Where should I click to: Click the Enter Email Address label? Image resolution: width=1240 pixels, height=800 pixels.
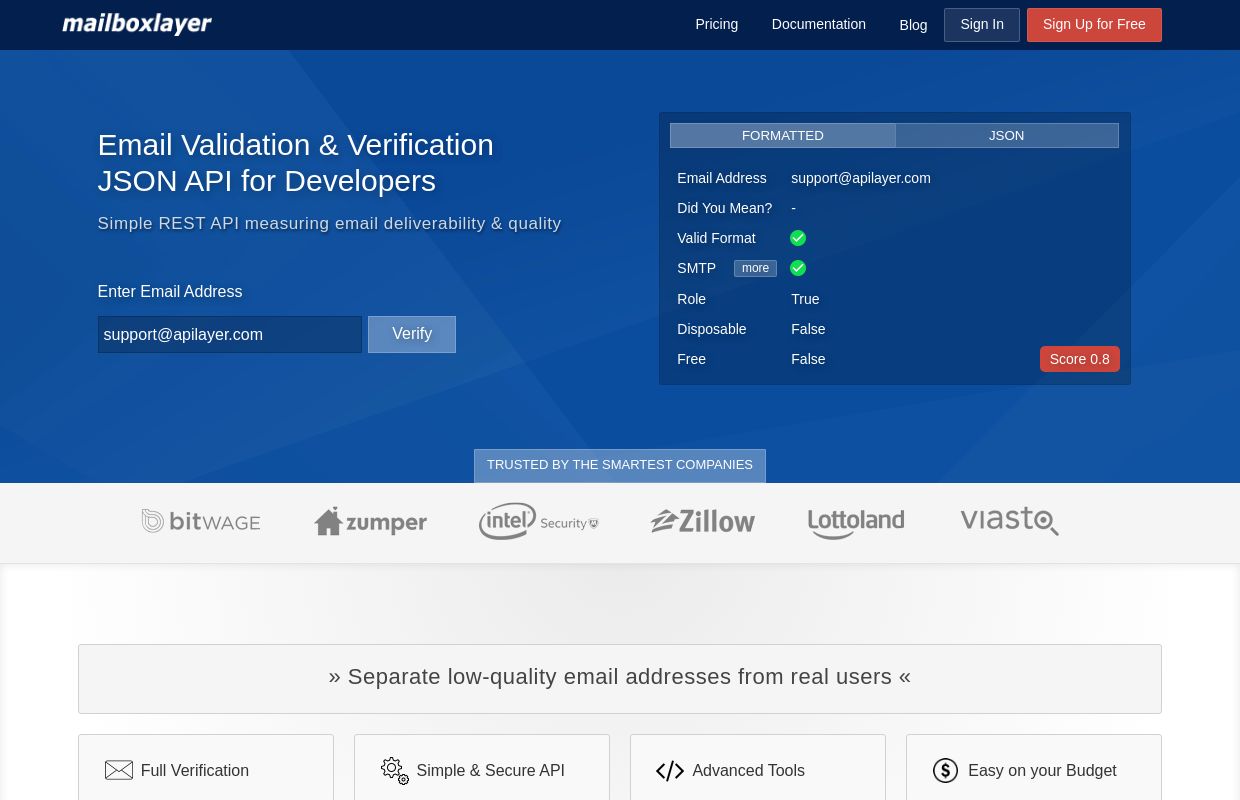click(170, 292)
